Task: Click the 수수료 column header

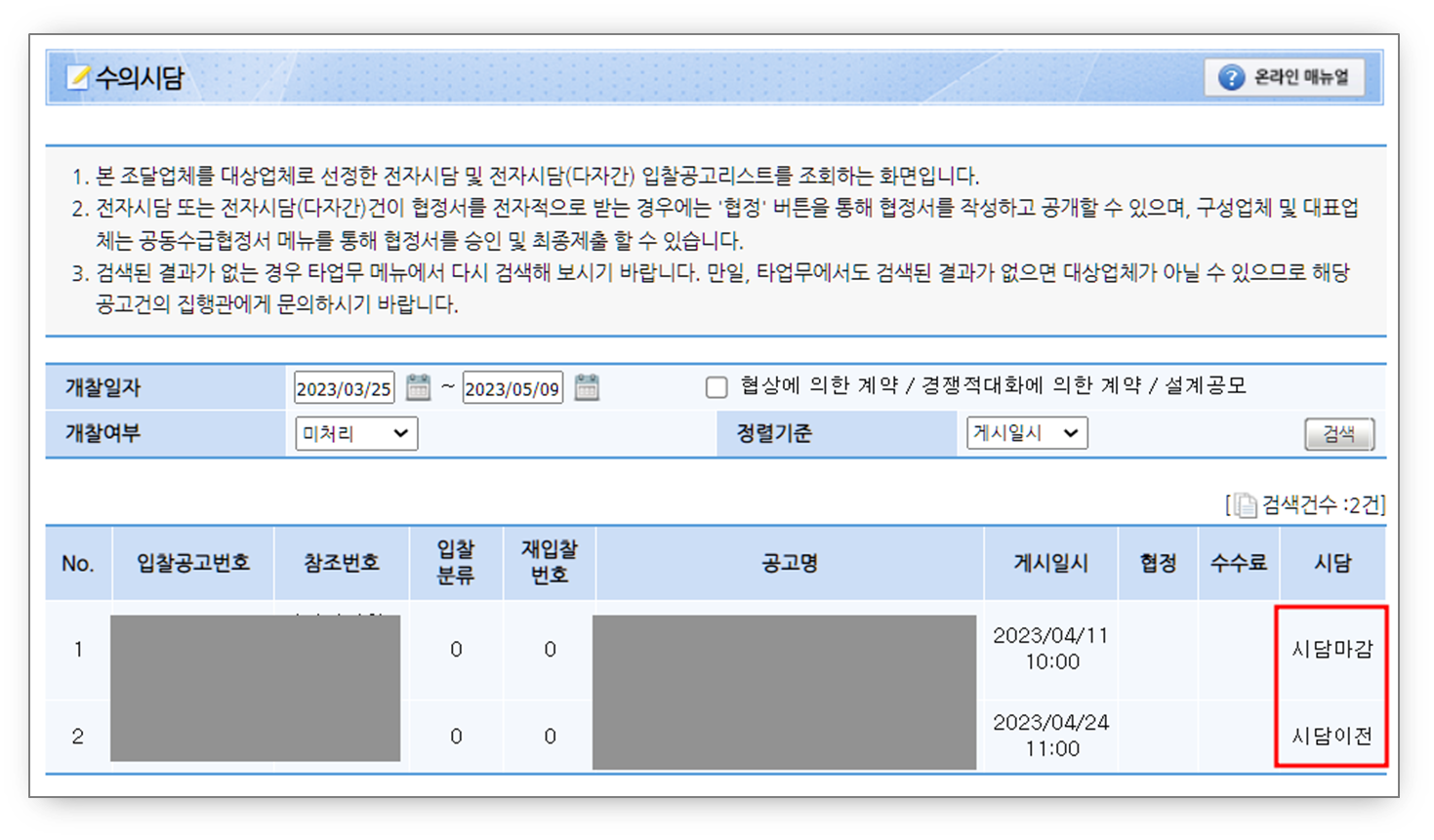Action: pyautogui.click(x=1237, y=563)
